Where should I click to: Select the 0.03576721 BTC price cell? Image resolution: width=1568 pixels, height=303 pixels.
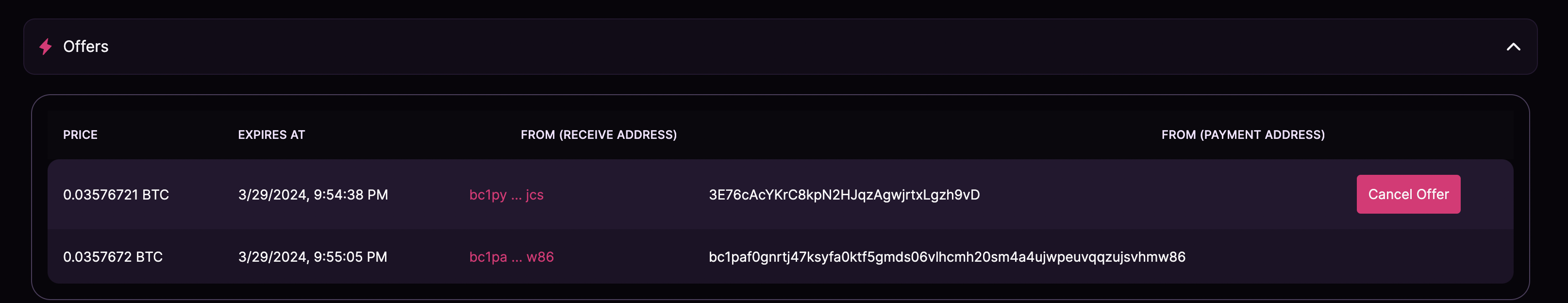(x=116, y=195)
